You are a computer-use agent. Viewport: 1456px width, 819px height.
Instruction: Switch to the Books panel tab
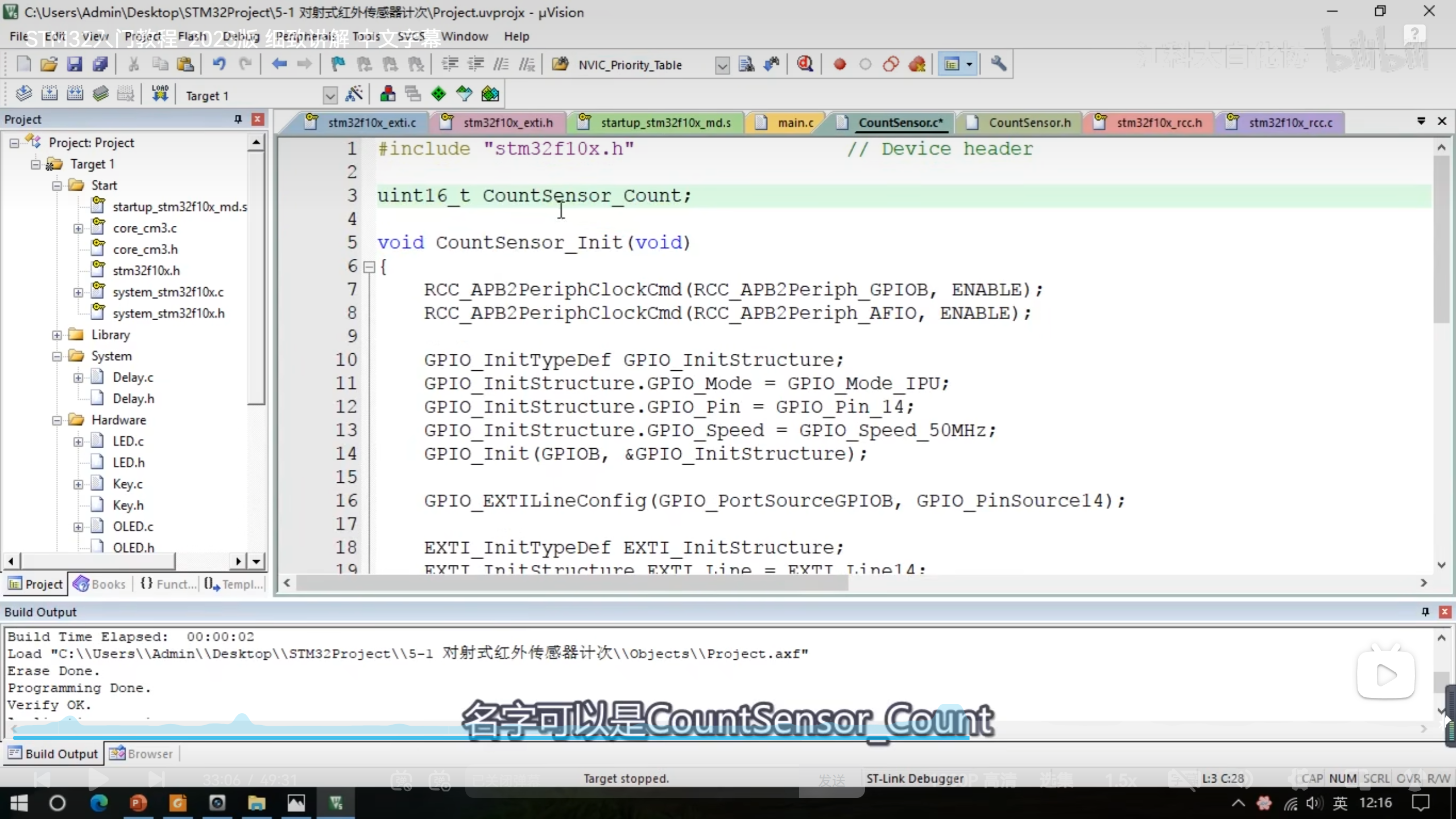click(100, 584)
